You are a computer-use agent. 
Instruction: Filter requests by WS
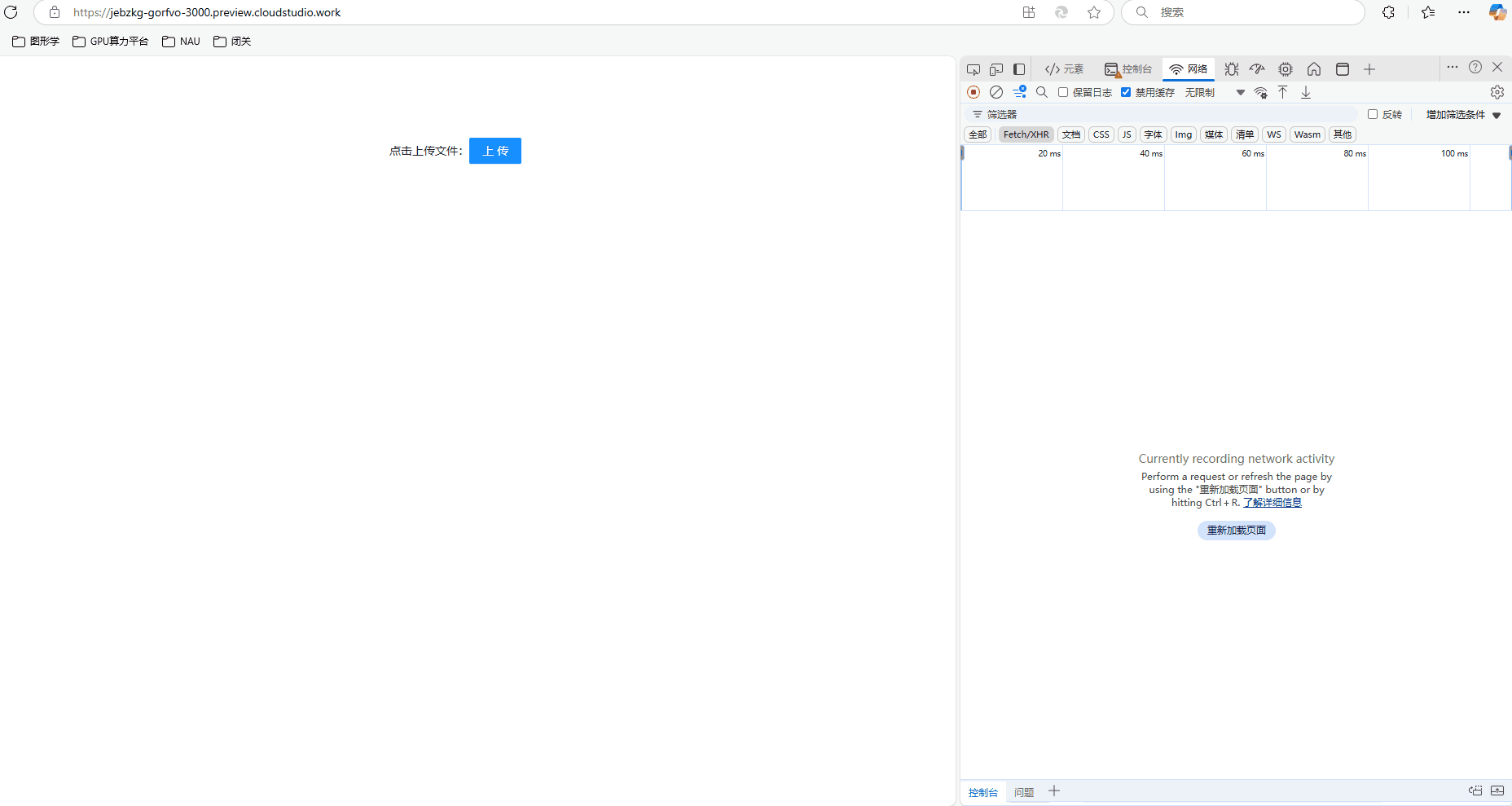pos(1274,134)
